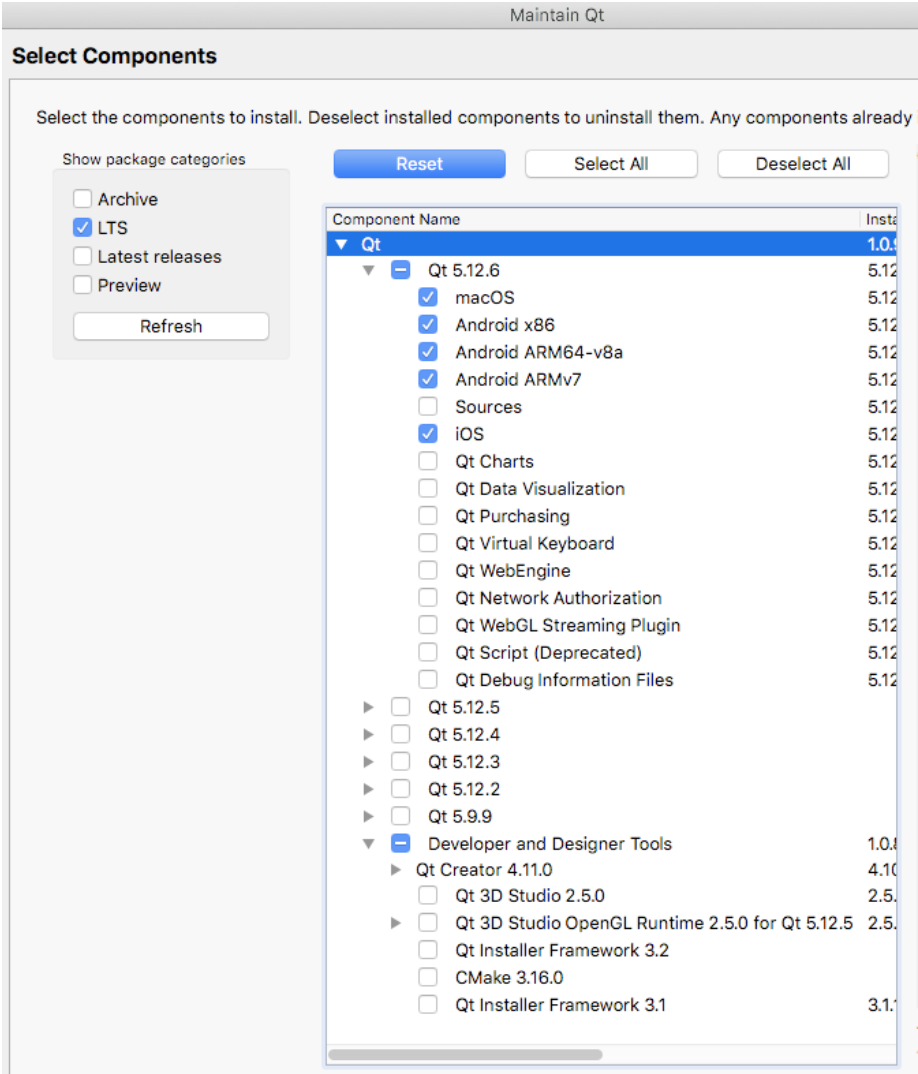The width and height of the screenshot is (918, 1074).
Task: Enable the Archive package category checkbox
Action: tap(82, 199)
